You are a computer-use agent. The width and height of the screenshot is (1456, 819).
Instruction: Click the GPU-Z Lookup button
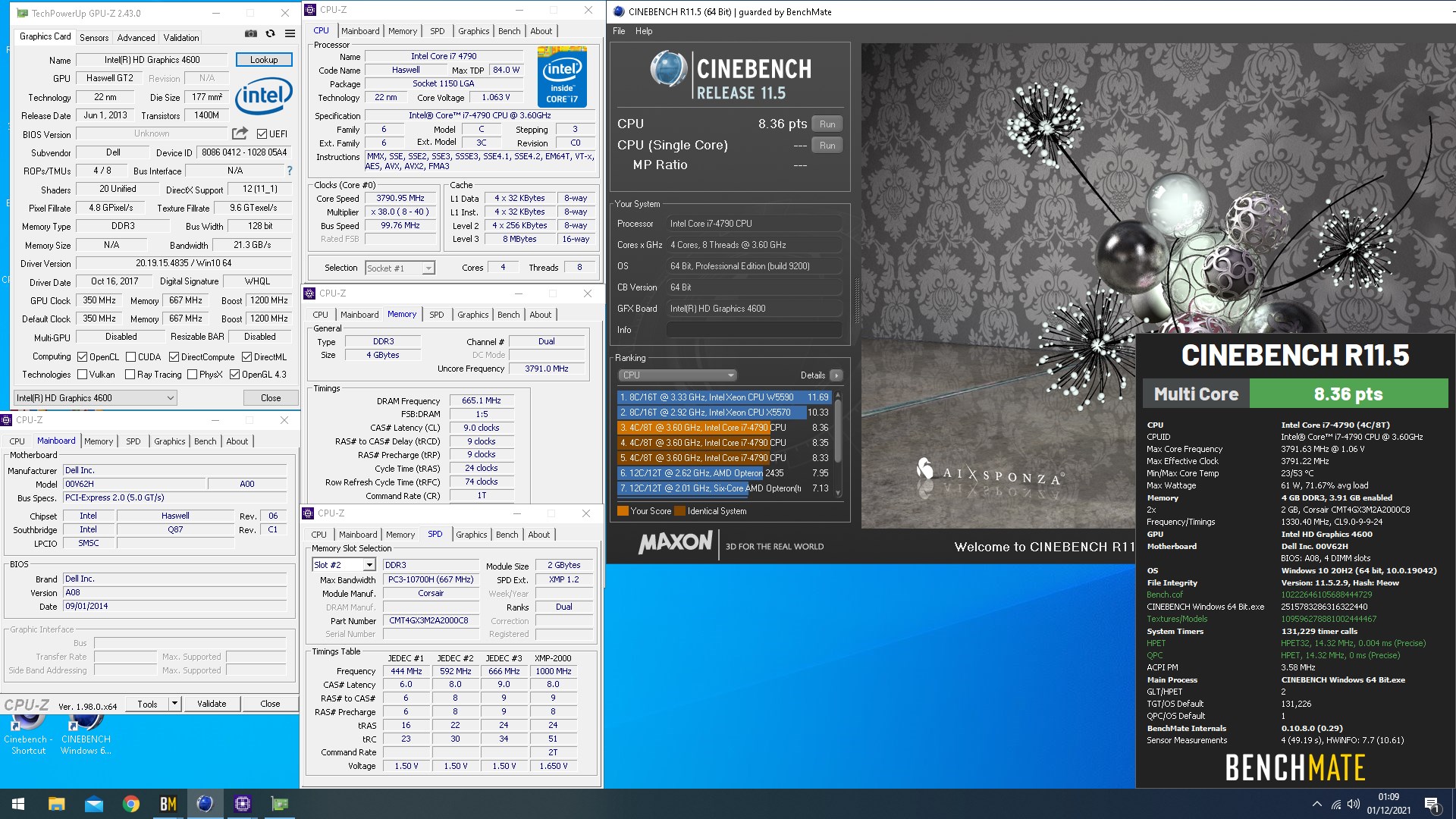[x=264, y=60]
